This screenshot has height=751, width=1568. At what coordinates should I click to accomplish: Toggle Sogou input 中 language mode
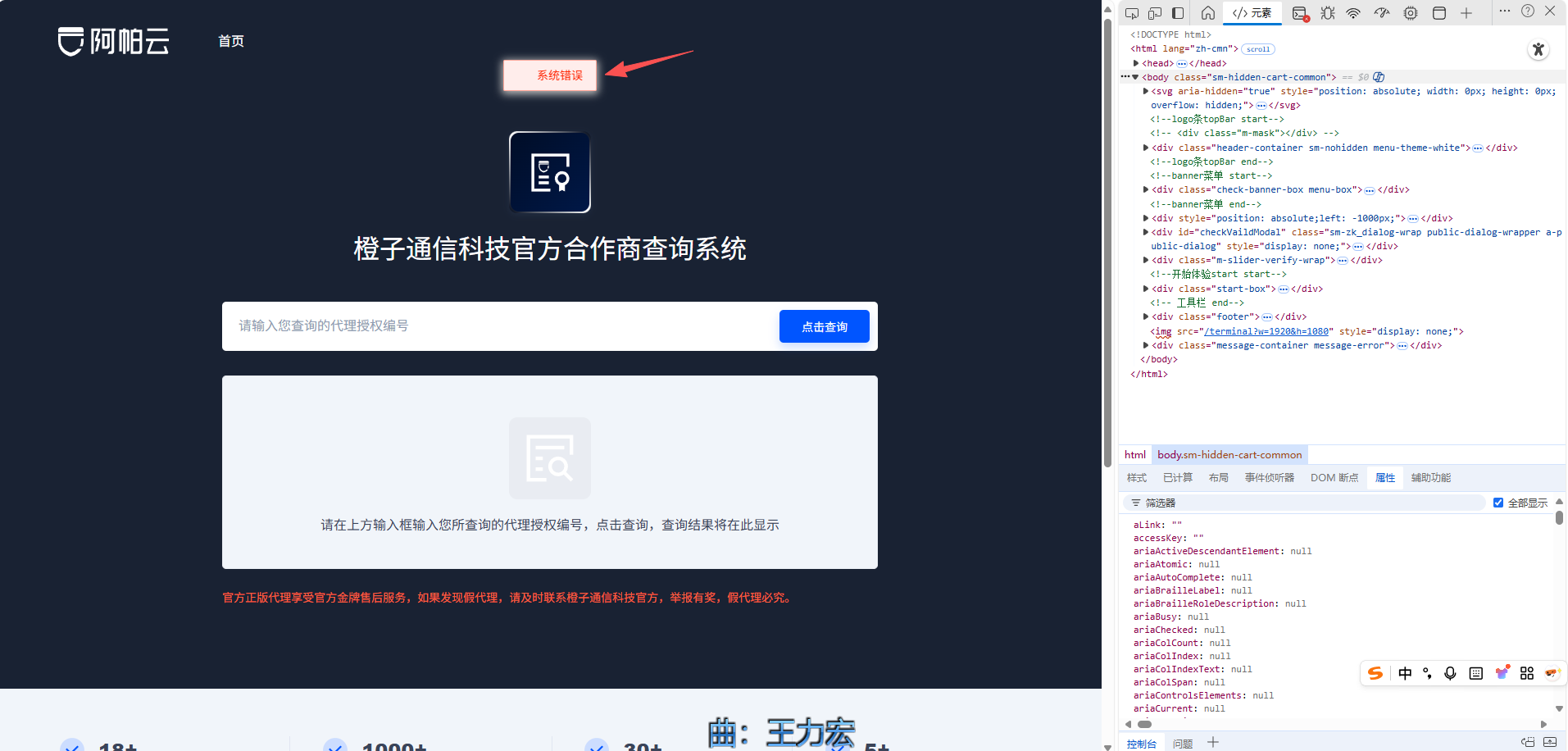1405,673
